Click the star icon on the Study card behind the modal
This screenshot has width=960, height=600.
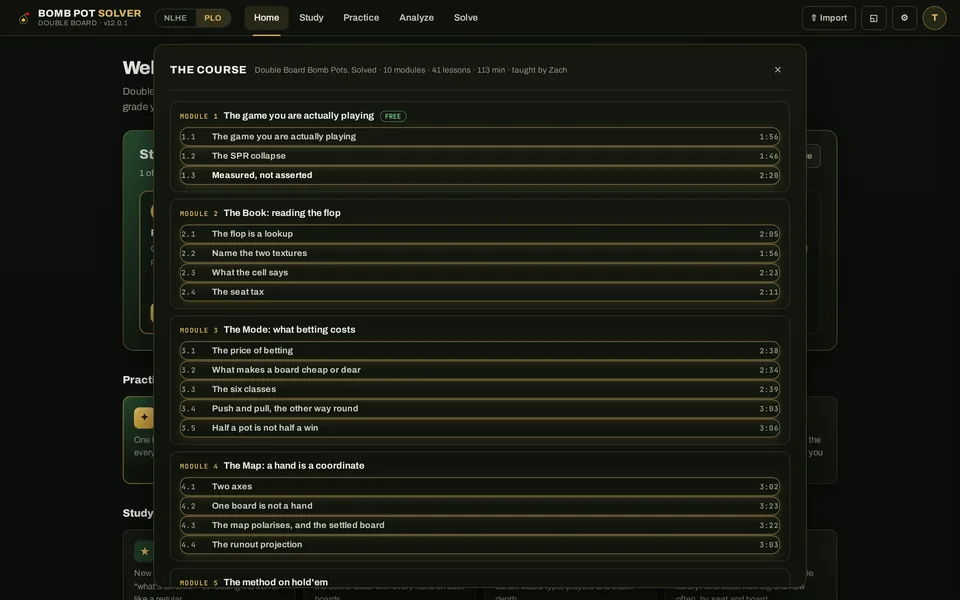click(x=144, y=551)
